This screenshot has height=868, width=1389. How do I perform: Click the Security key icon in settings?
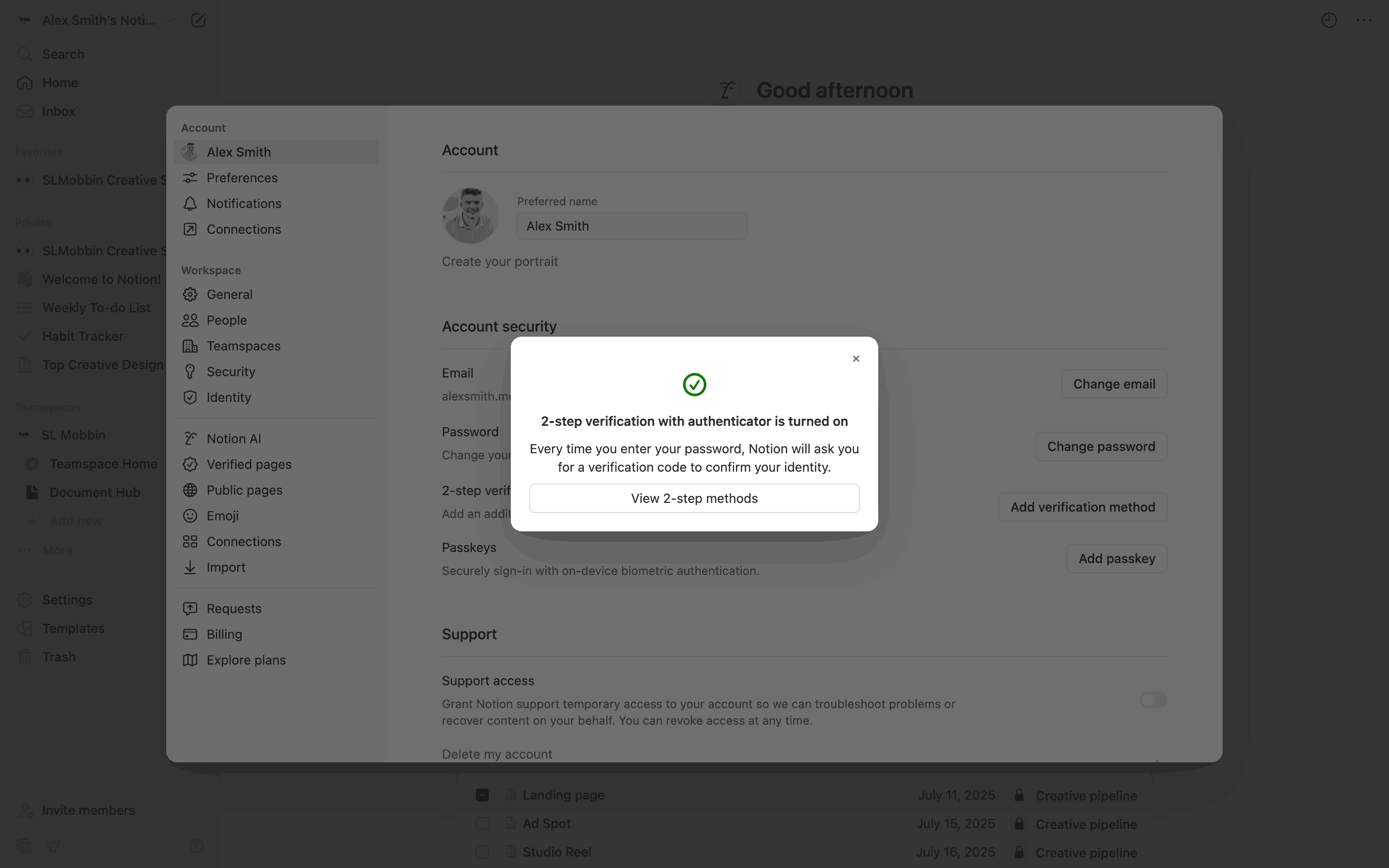pos(190,372)
